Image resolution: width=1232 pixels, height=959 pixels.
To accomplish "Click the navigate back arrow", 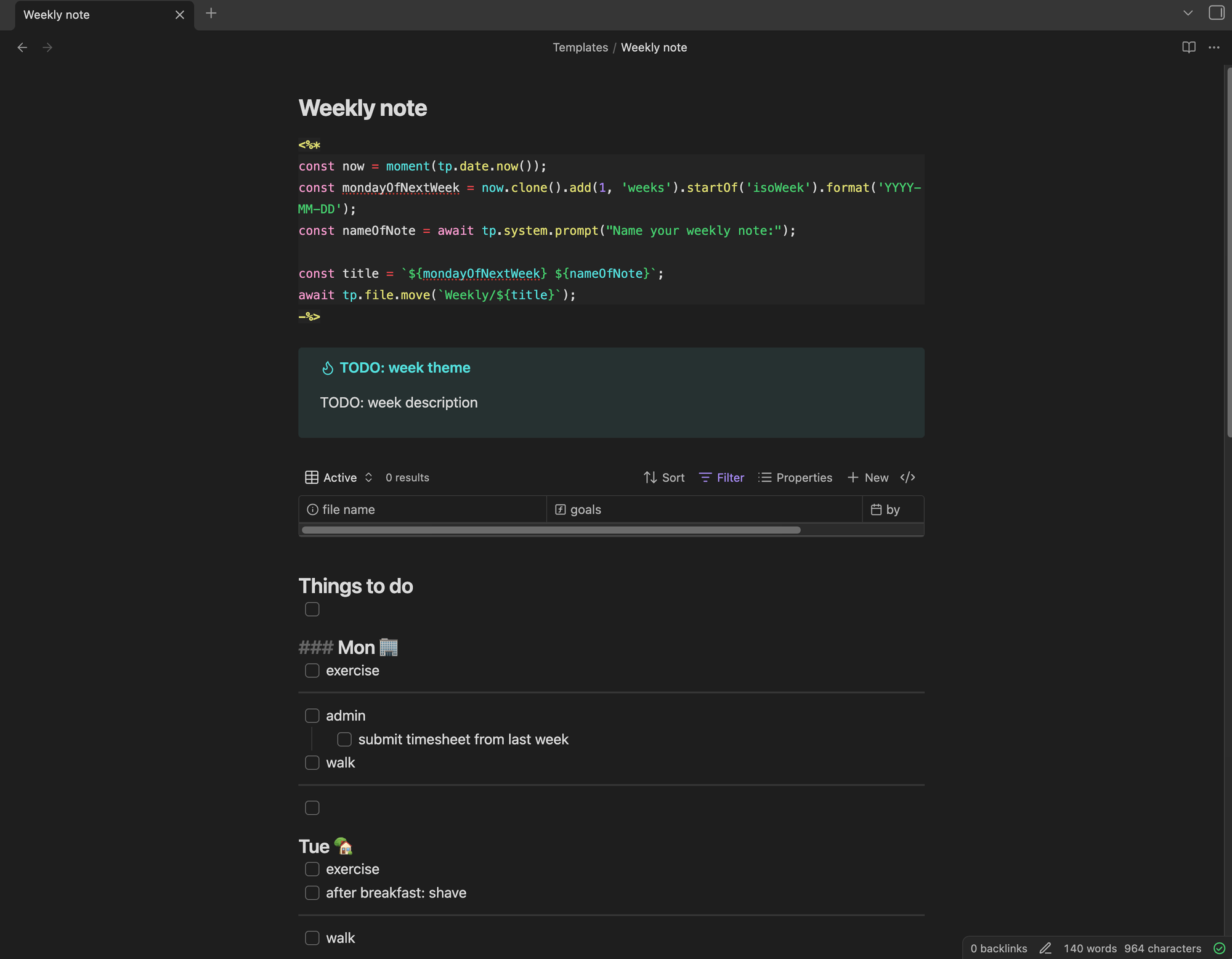I will [x=22, y=47].
